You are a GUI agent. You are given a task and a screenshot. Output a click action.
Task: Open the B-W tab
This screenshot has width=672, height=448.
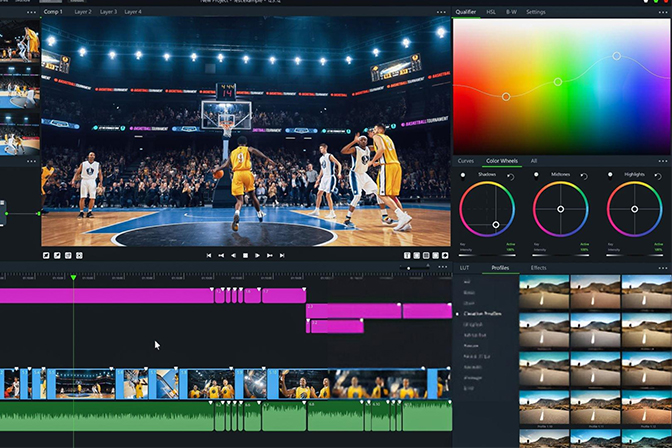pyautogui.click(x=511, y=12)
